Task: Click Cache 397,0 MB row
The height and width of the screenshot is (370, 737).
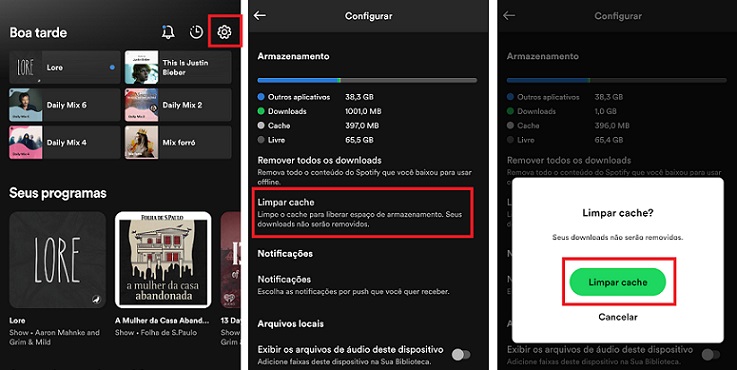Action: (x=318, y=126)
